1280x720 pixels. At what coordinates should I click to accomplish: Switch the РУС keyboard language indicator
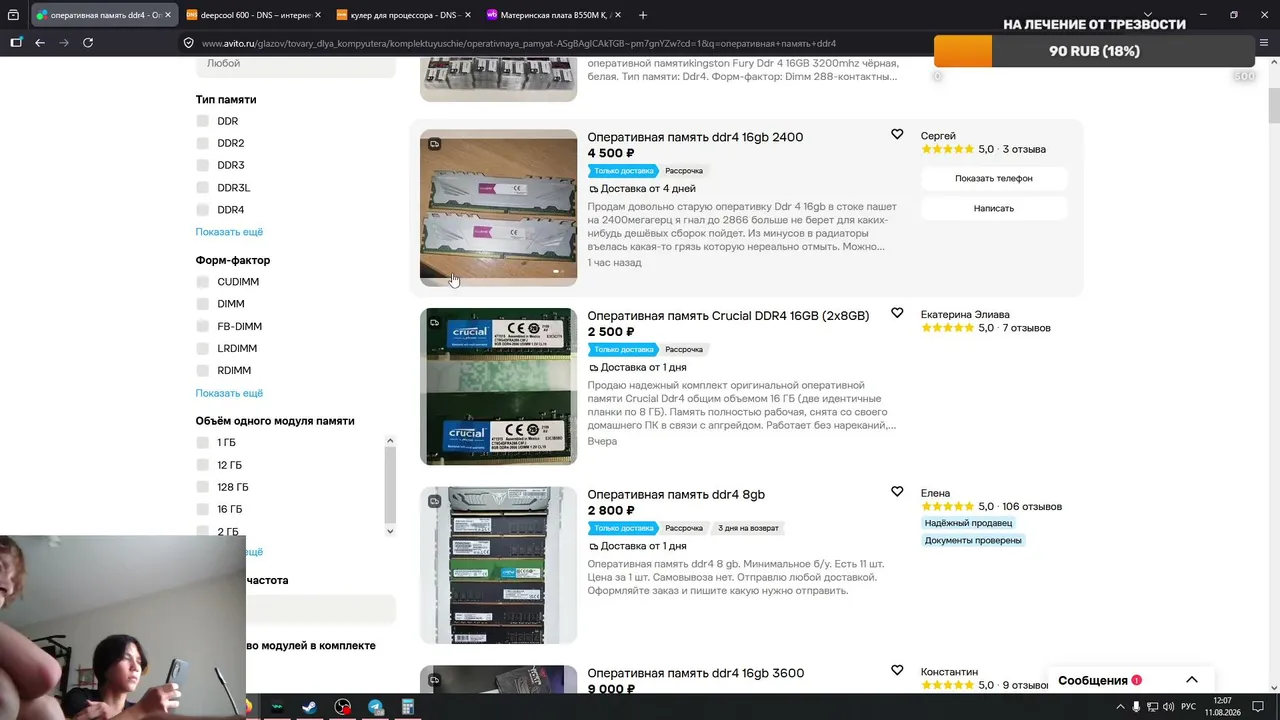pos(1189,707)
